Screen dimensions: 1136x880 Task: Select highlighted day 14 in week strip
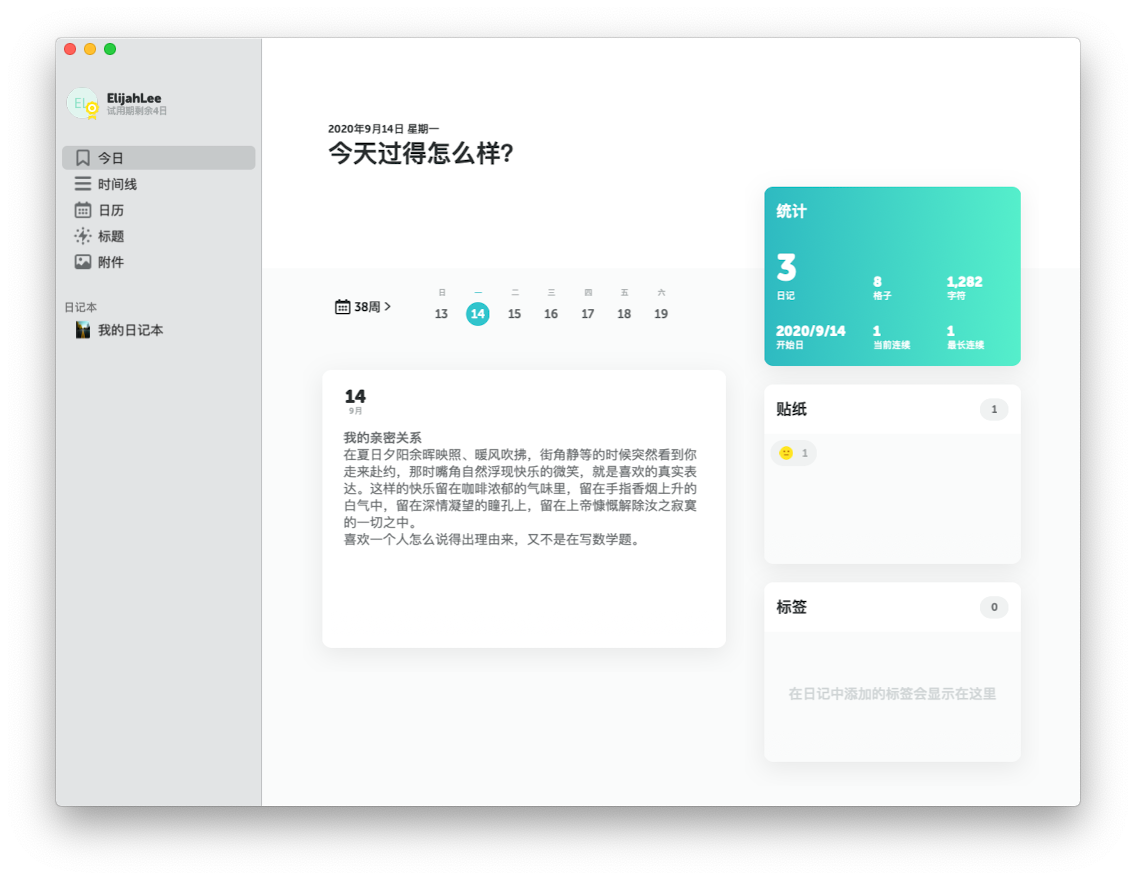tap(478, 314)
